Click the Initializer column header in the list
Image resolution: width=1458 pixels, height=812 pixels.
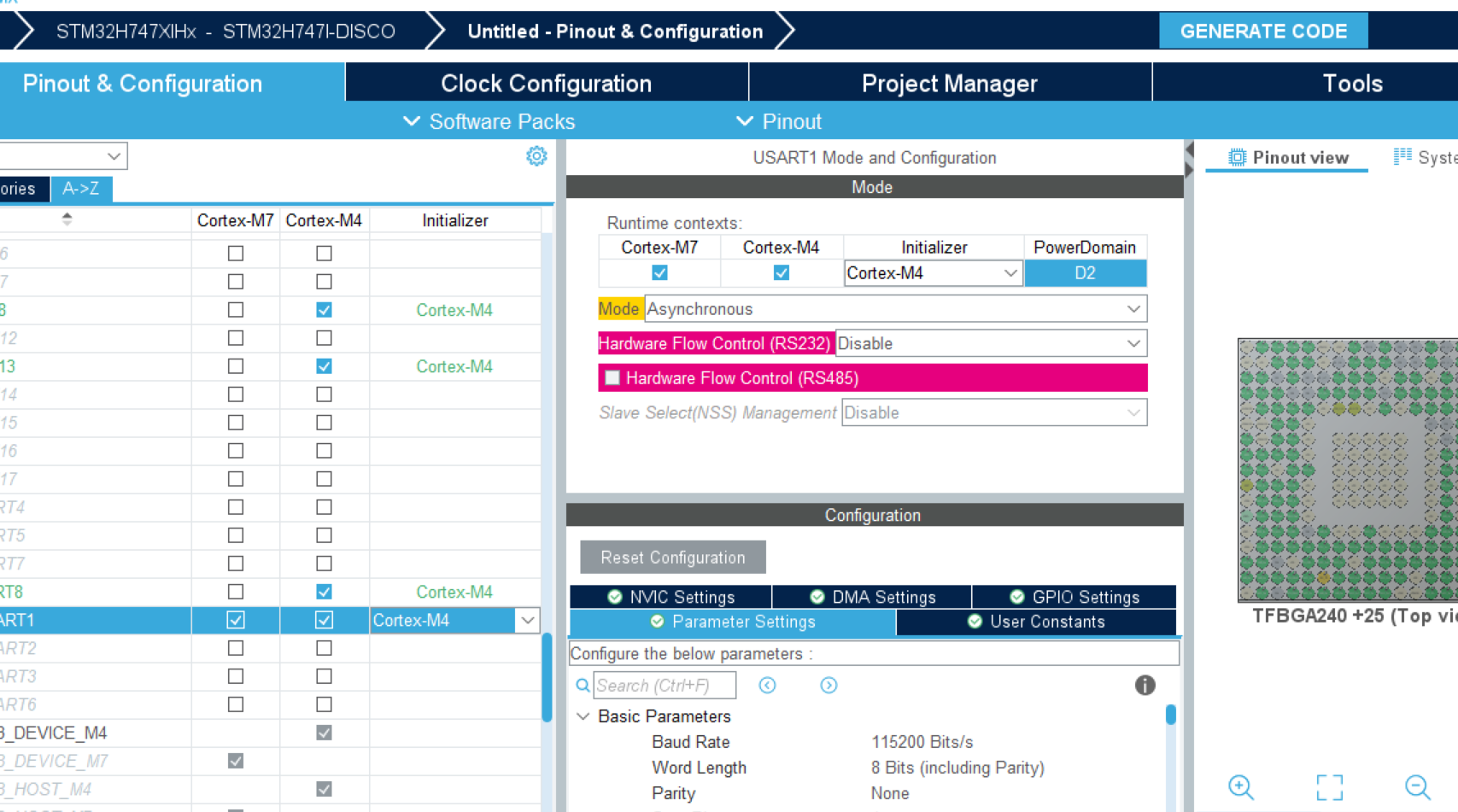click(455, 220)
